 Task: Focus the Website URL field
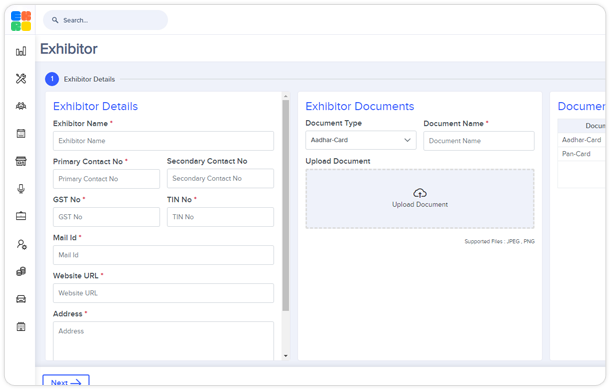click(163, 293)
